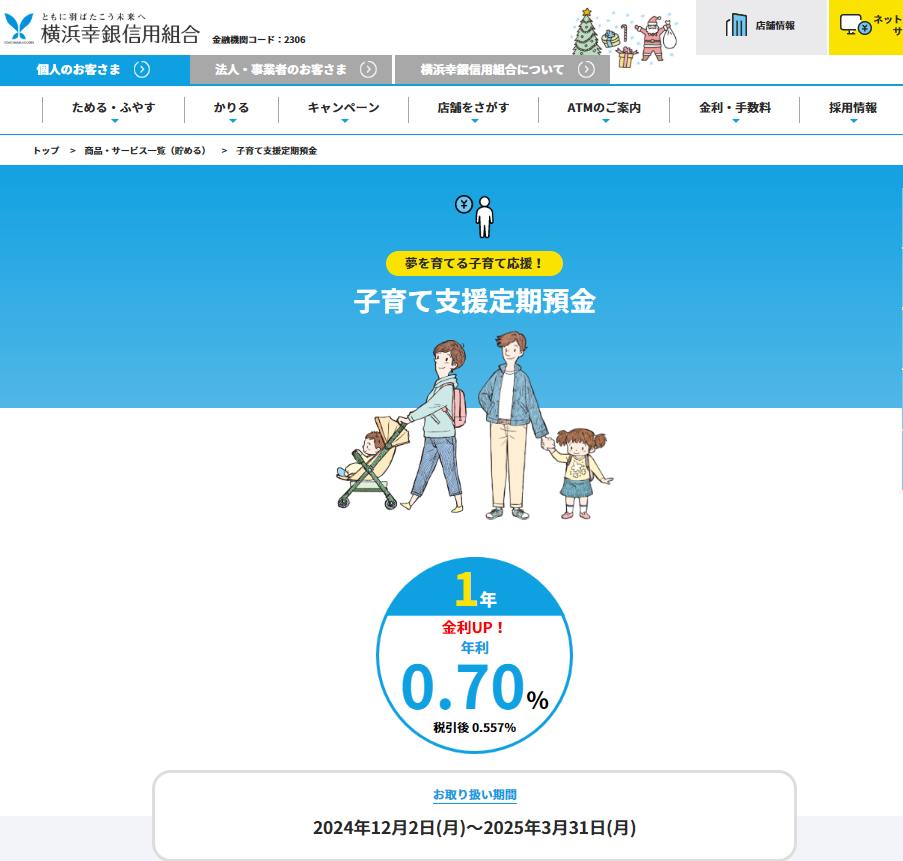Viewport: 903px width, 861px height.
Task: Click the 横浜幸銀信用組合 site title
Action: [120, 34]
